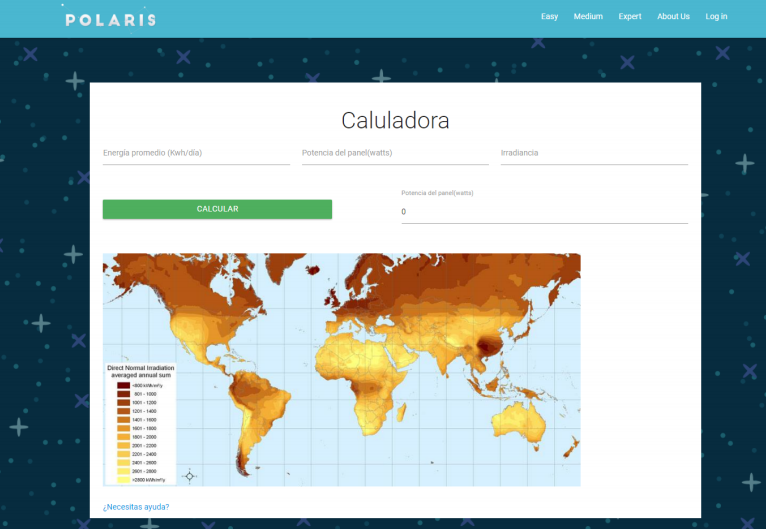This screenshot has height=529, width=766.
Task: Select Expert in the navigation bar
Action: click(630, 17)
